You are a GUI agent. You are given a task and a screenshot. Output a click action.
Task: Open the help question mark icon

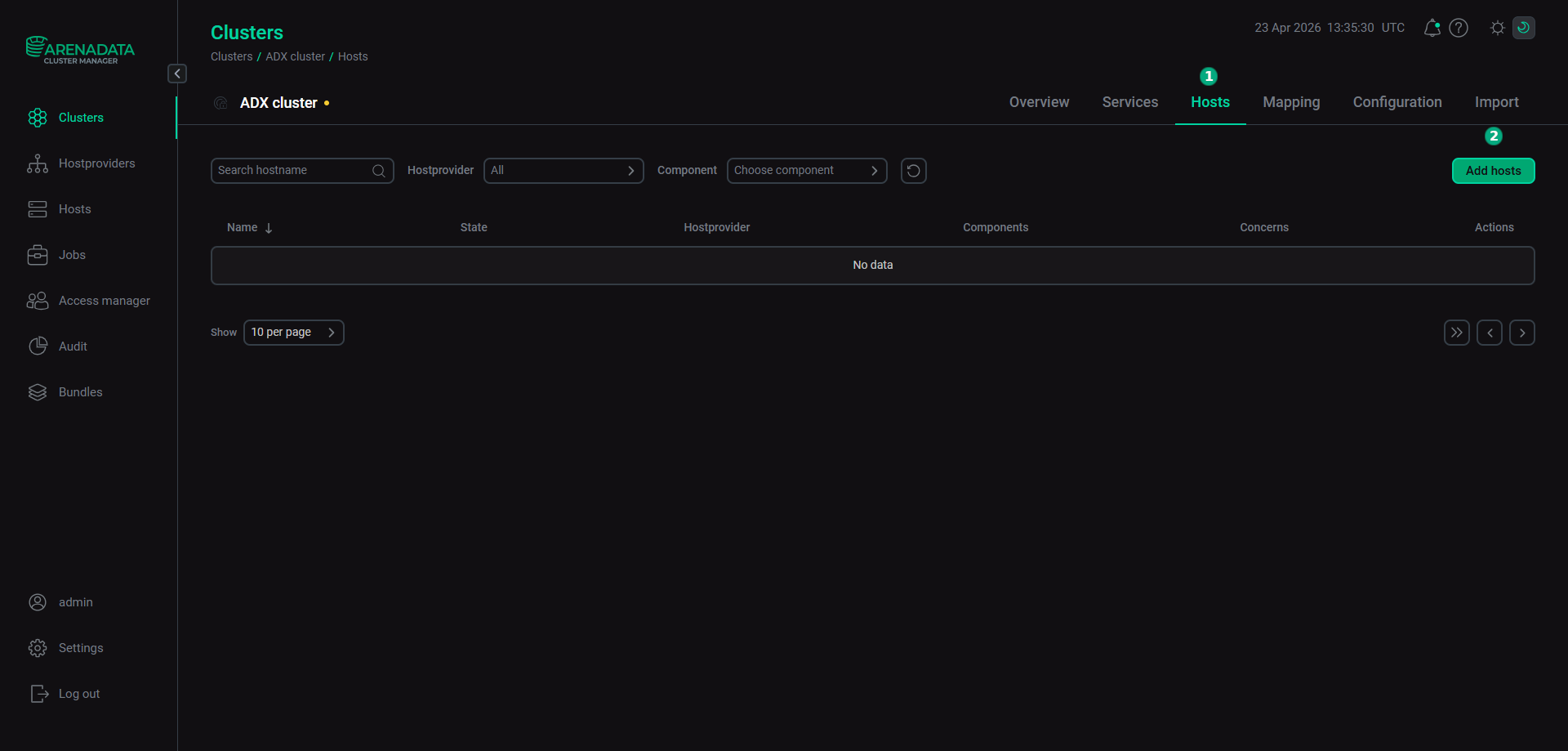tap(1459, 28)
